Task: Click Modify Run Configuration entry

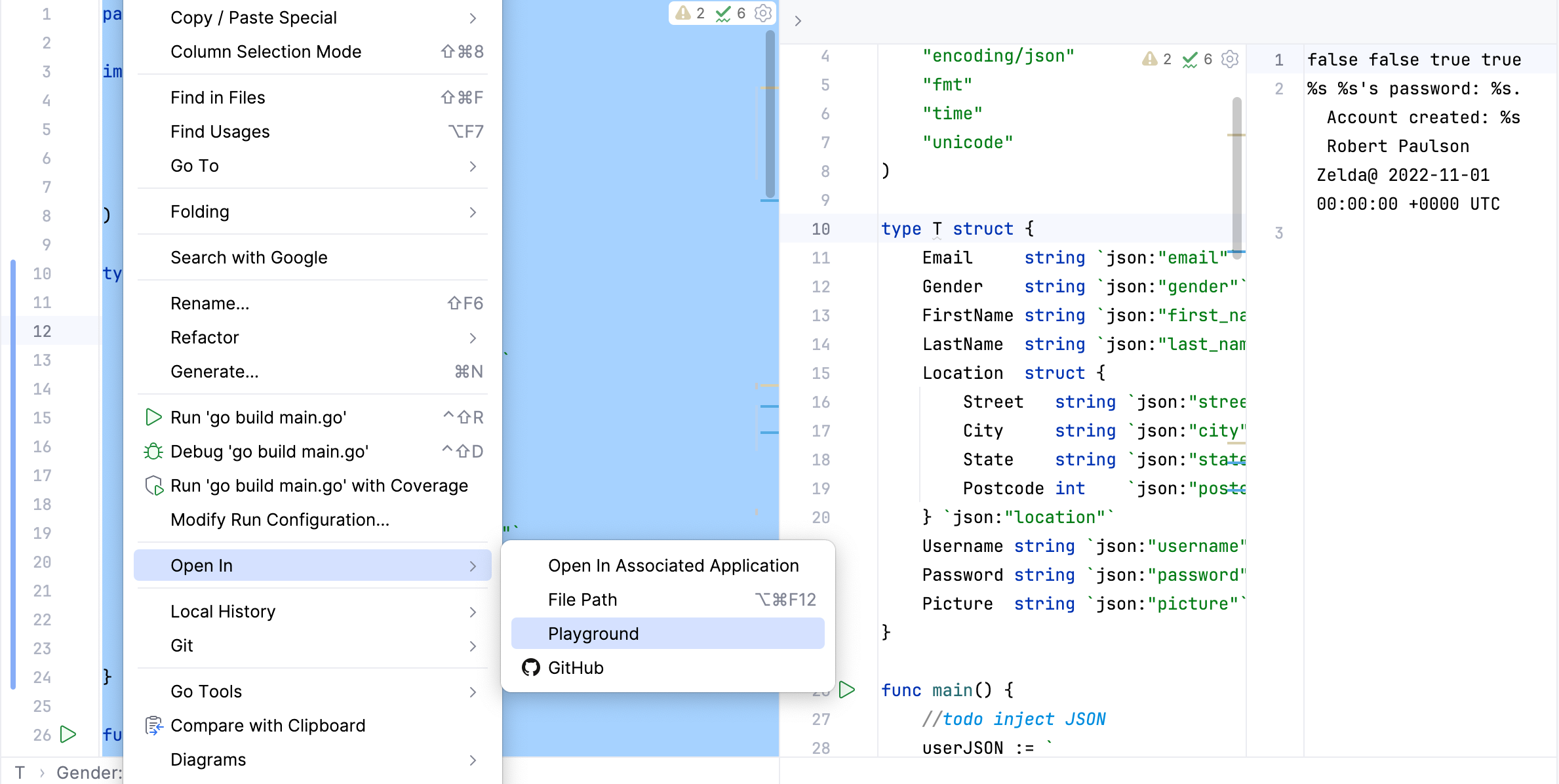Action: (x=280, y=520)
